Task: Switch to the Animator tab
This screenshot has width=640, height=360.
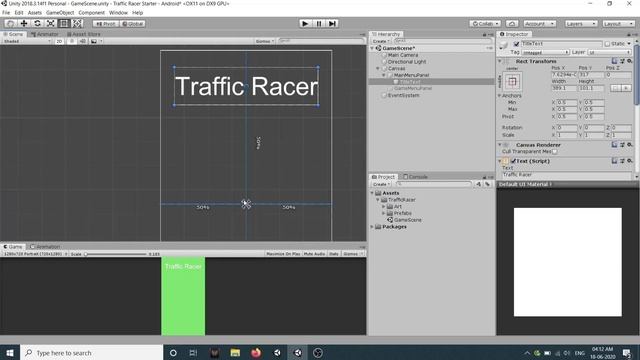Action: [x=45, y=34]
